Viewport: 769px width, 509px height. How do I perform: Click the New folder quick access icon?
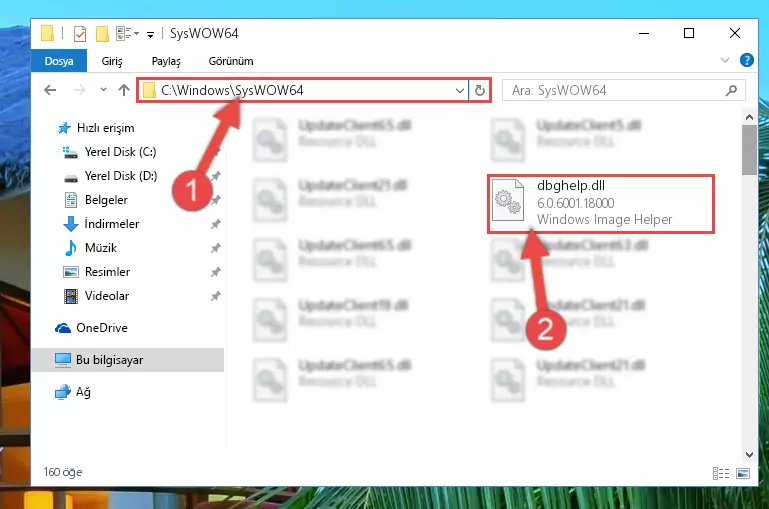click(x=102, y=33)
